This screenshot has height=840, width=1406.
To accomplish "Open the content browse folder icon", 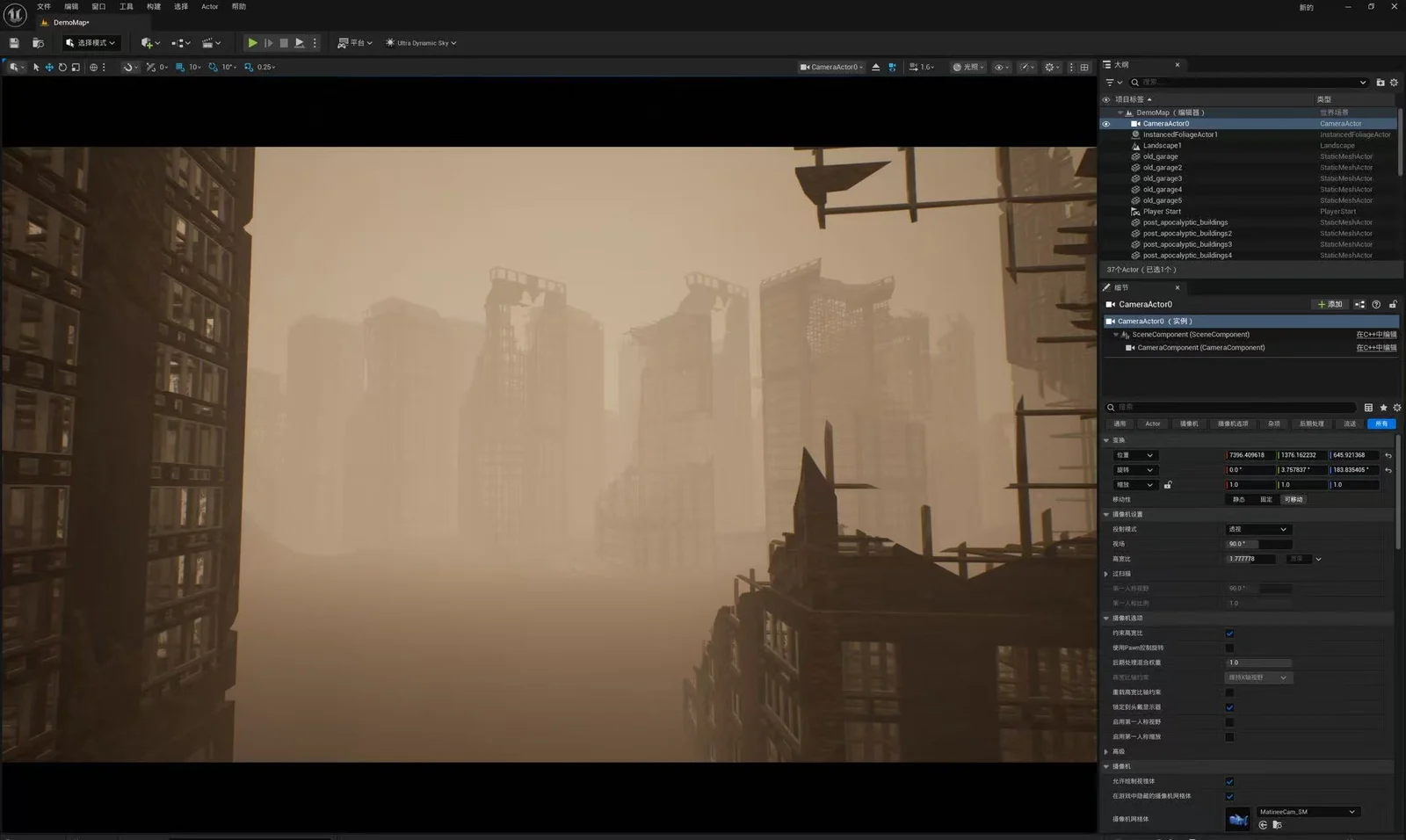I will 38,42.
